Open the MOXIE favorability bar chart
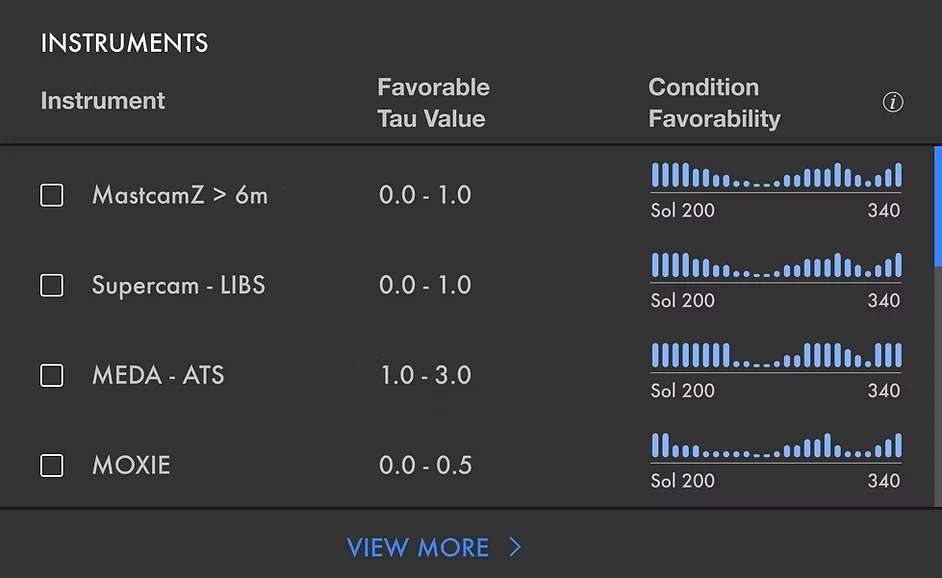 tap(776, 446)
